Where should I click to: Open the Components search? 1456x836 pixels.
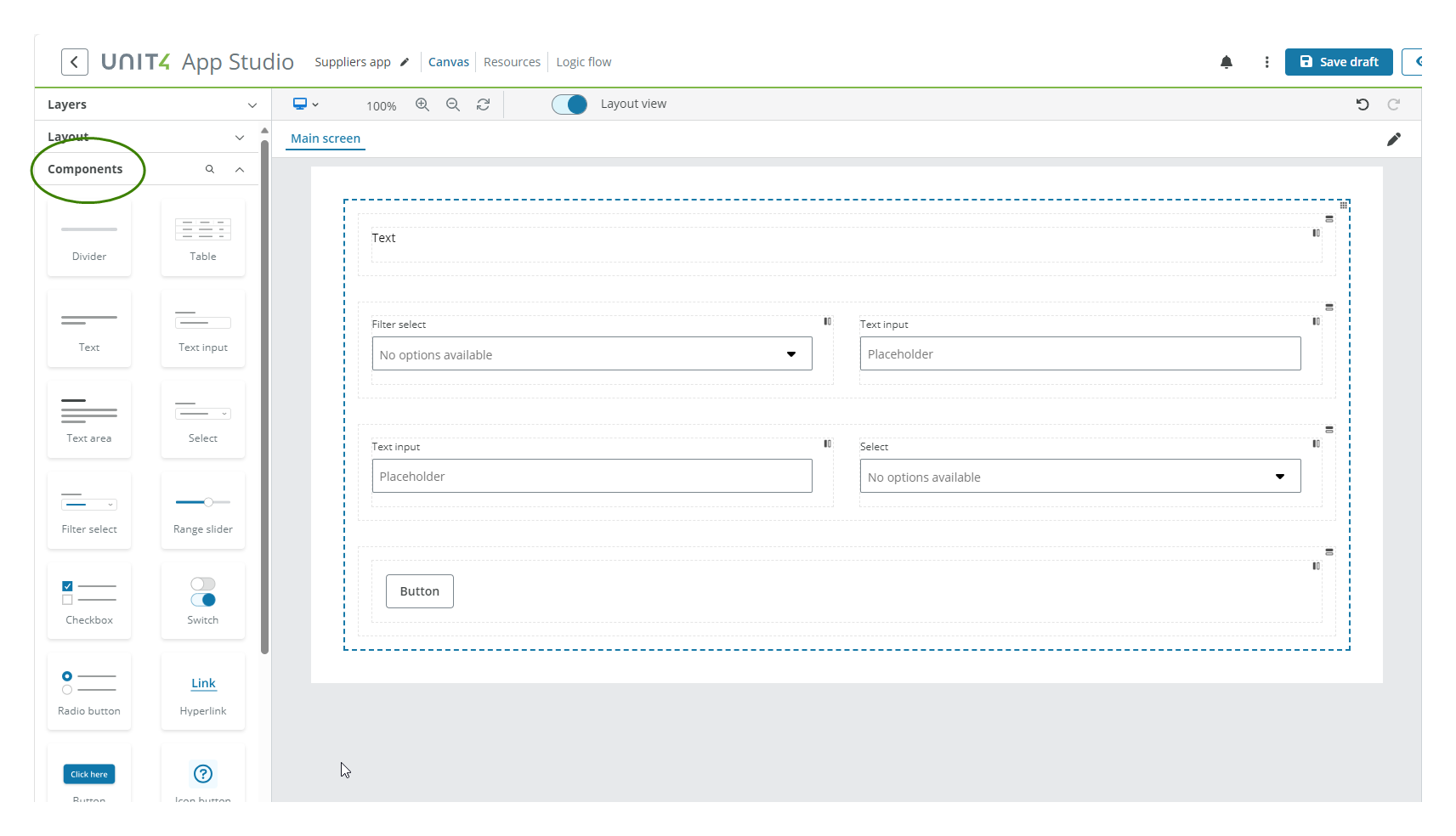(210, 169)
